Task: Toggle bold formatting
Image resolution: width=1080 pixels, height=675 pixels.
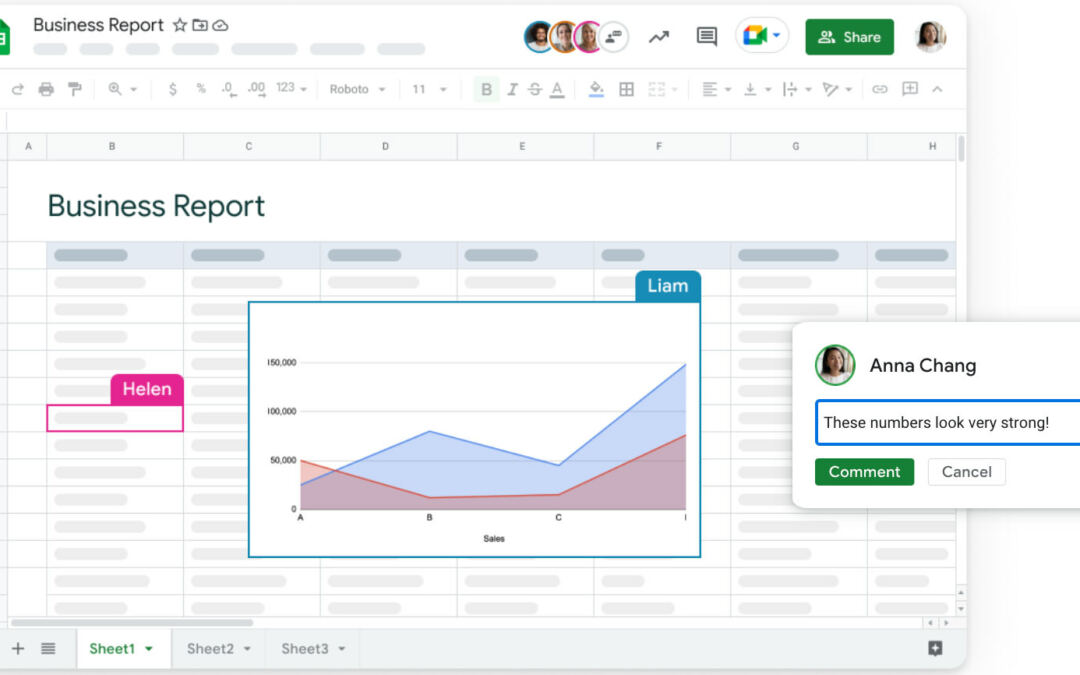Action: tap(486, 89)
